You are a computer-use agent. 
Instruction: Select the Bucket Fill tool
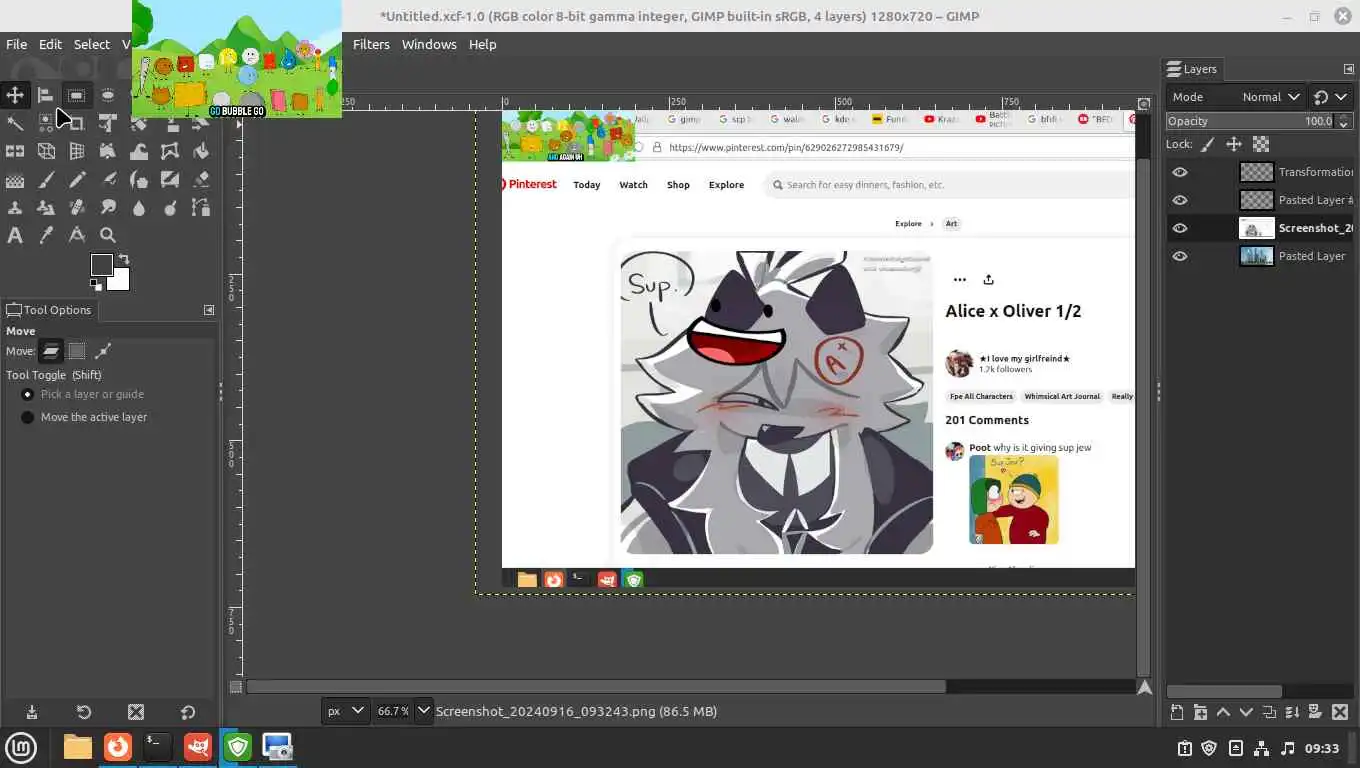tap(201, 151)
